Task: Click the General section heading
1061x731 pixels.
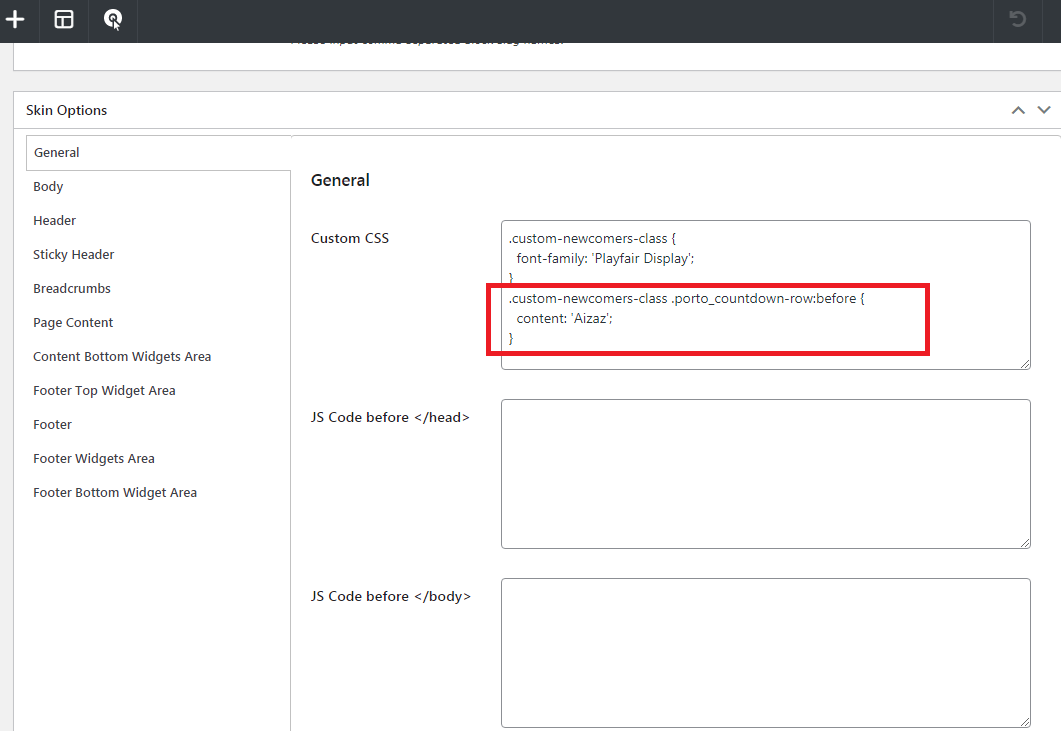Action: [340, 180]
